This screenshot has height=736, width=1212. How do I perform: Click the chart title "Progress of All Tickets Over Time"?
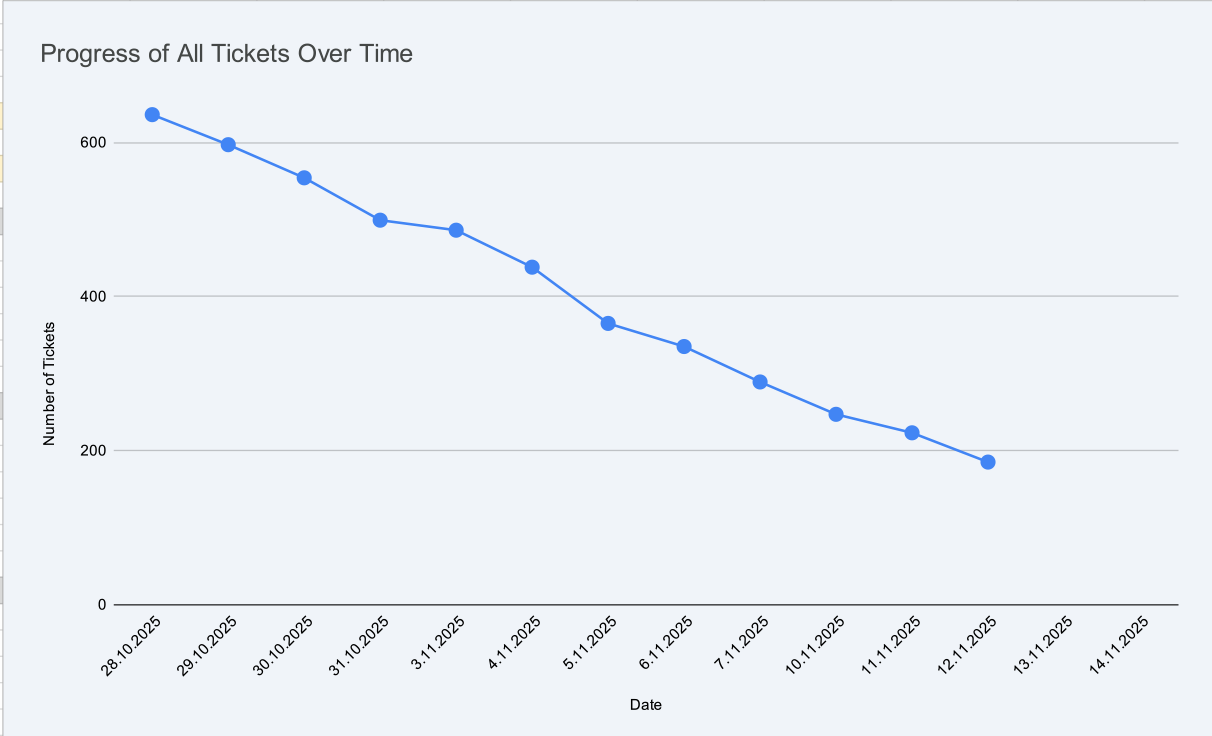pyautogui.click(x=226, y=54)
